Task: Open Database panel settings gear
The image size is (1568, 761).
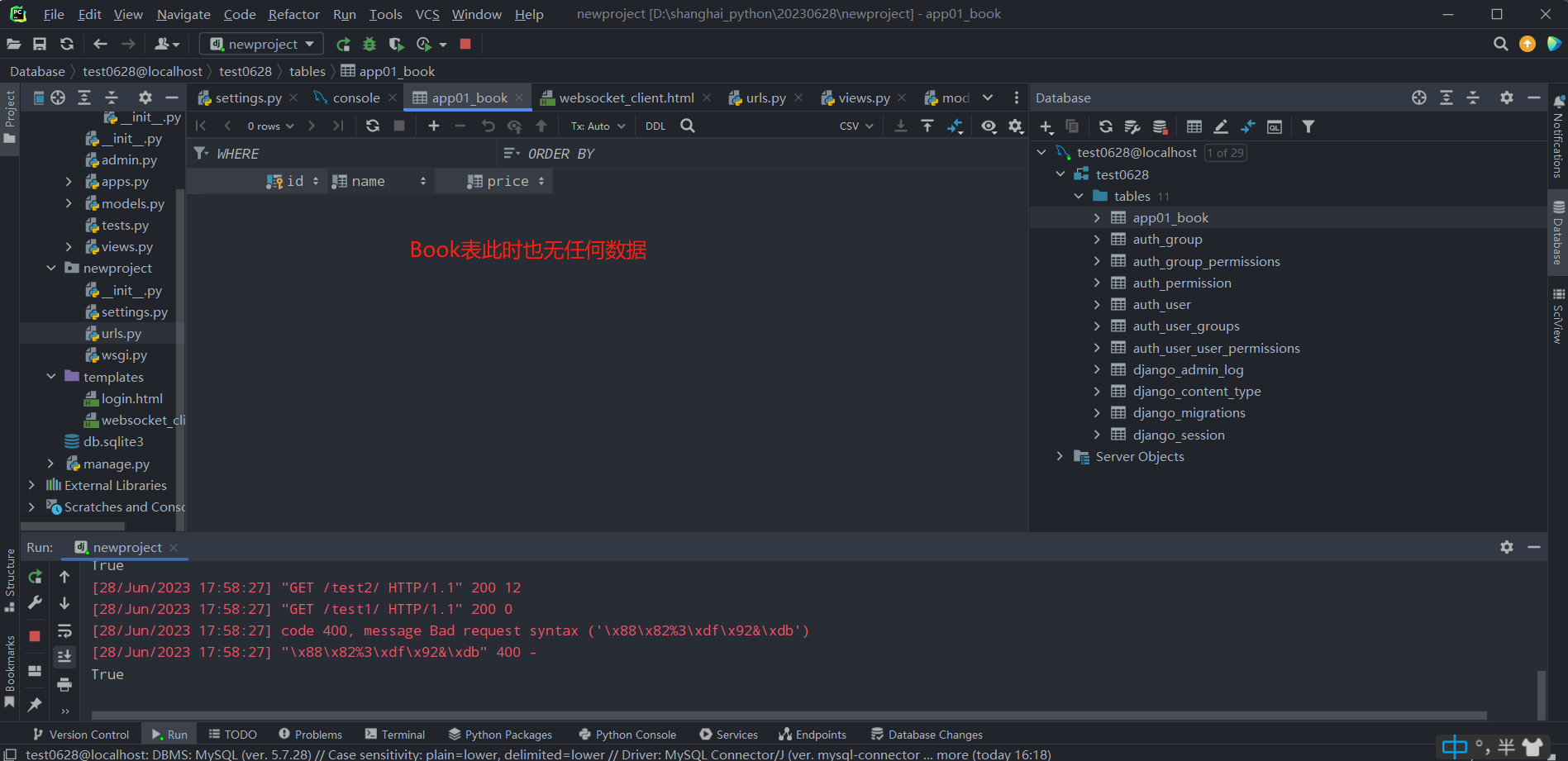Action: [1507, 98]
